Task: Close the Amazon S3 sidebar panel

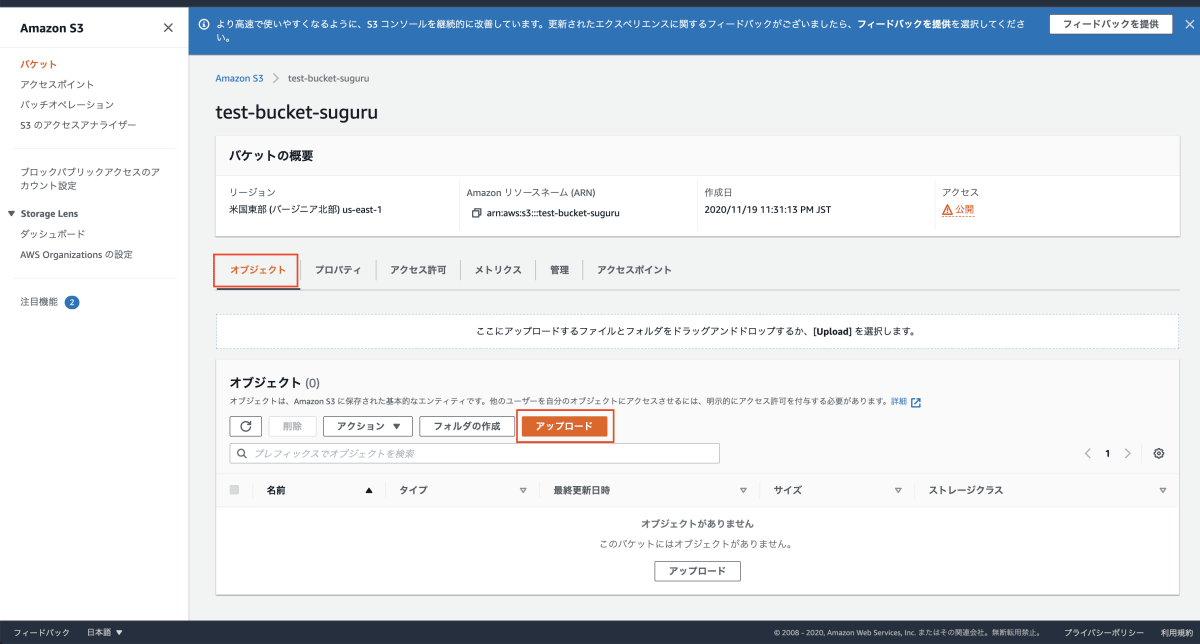Action: click(168, 28)
